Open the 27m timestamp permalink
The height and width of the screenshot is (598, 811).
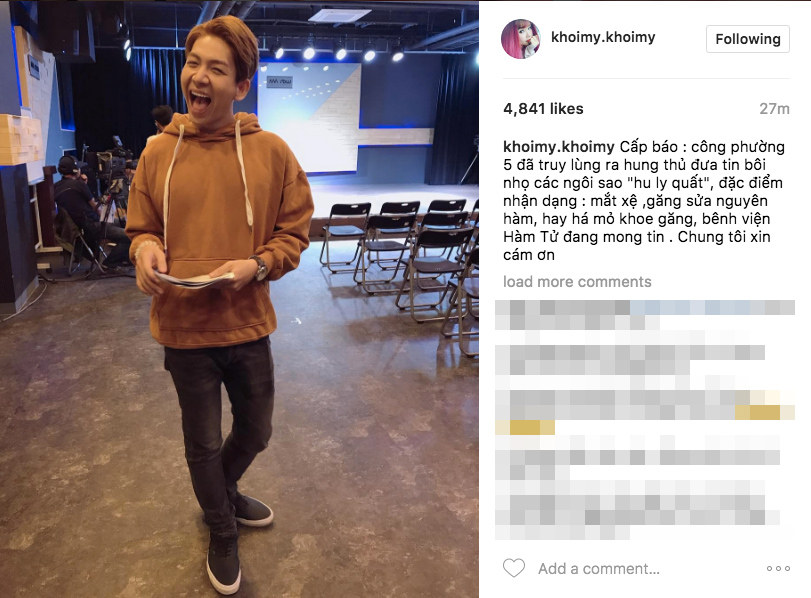[774, 109]
